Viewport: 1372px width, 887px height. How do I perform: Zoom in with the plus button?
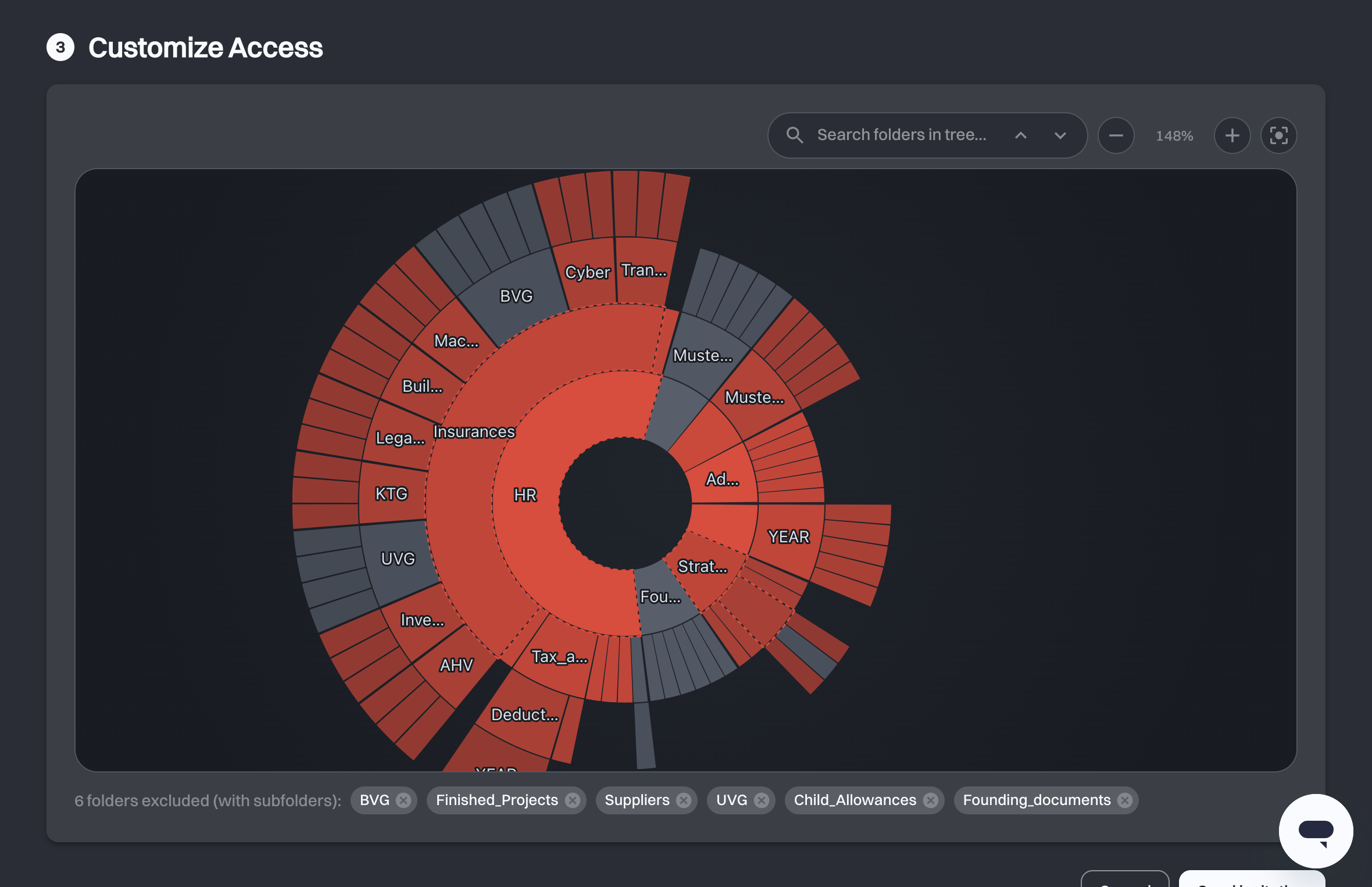click(x=1232, y=135)
